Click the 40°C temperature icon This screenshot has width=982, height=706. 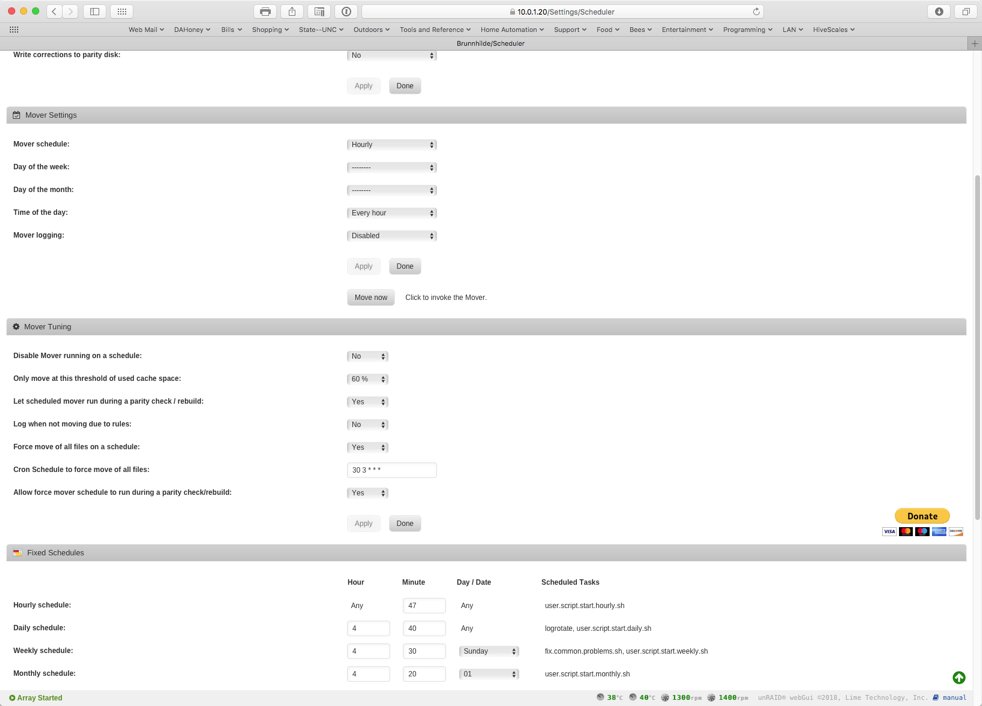click(x=633, y=697)
